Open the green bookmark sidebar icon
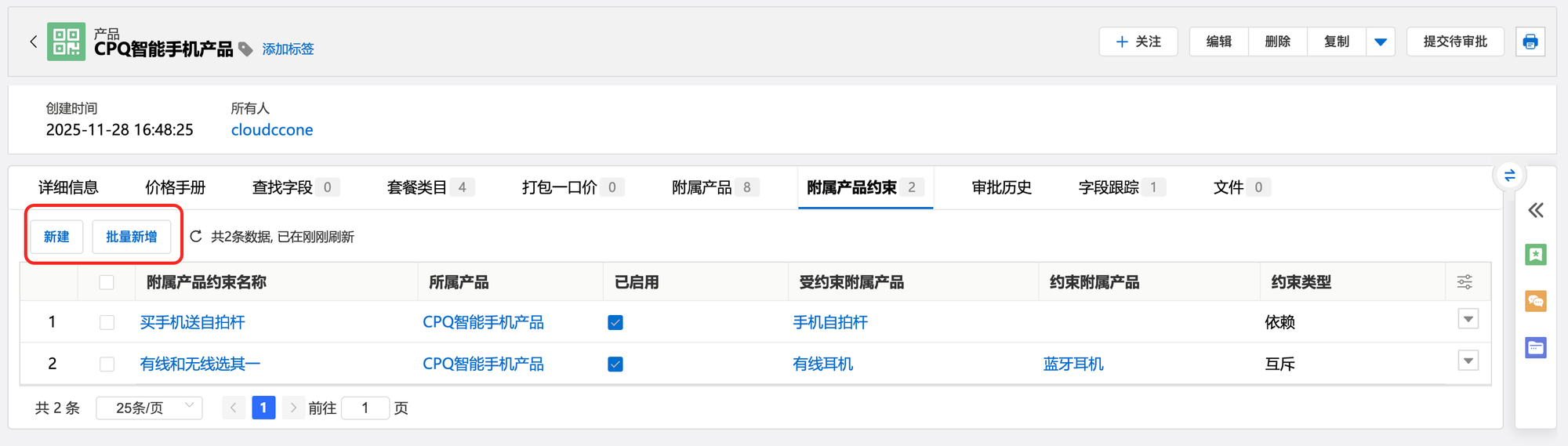Image resolution: width=1568 pixels, height=446 pixels. pyautogui.click(x=1535, y=255)
